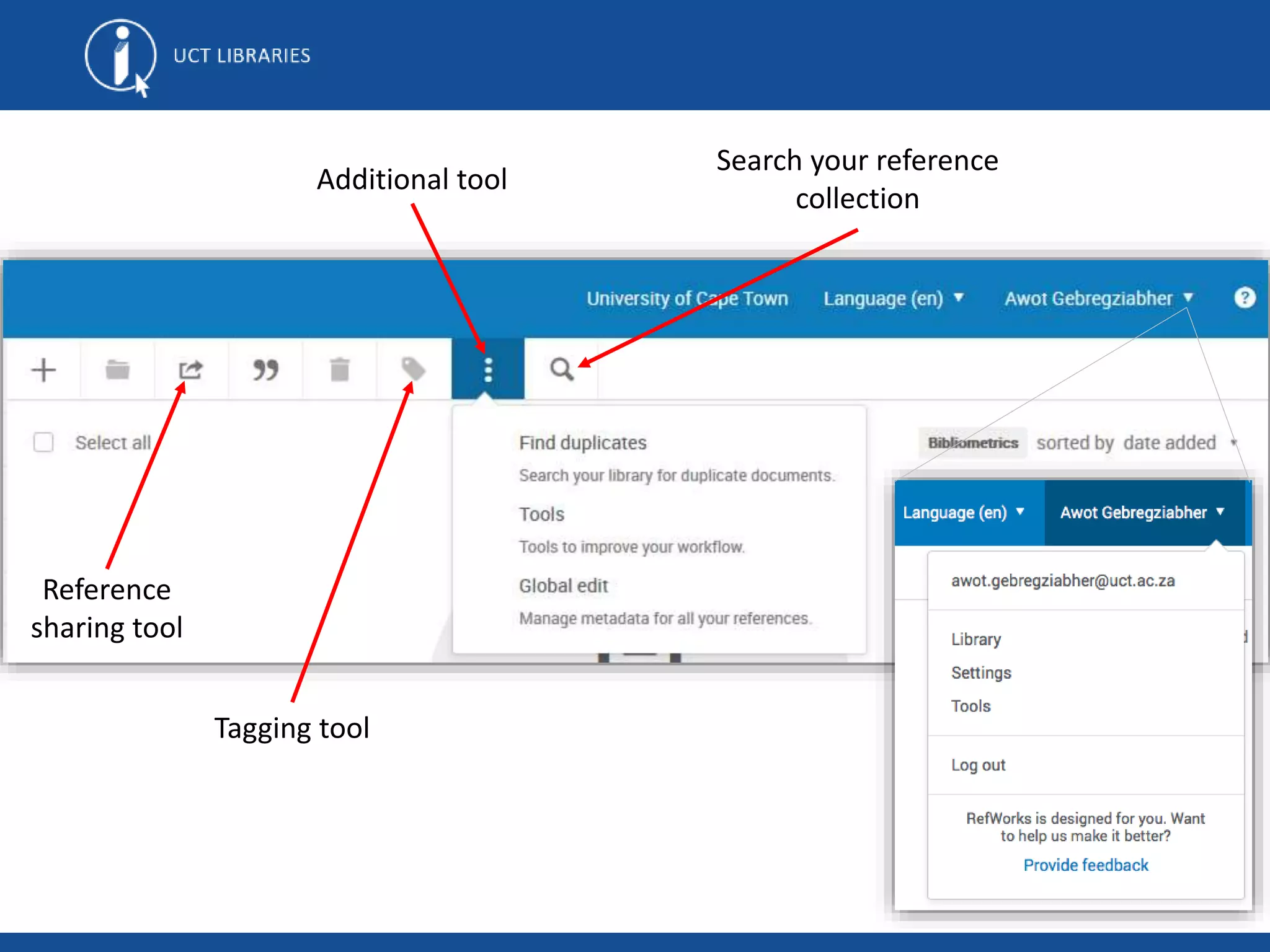This screenshot has height=952, width=1270.
Task: Click the share references icon
Action: pos(190,369)
